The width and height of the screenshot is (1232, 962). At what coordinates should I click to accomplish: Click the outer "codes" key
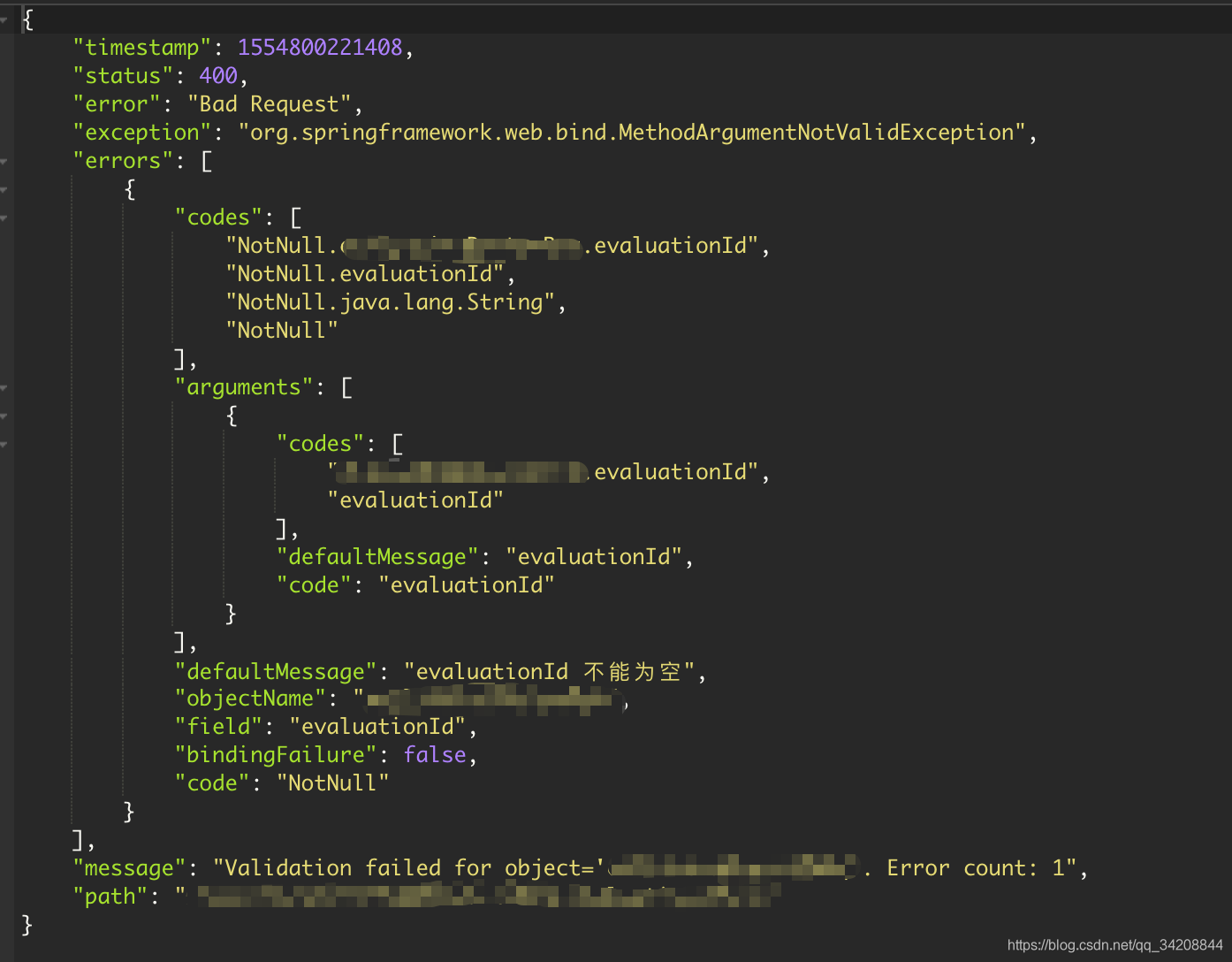pos(218,218)
